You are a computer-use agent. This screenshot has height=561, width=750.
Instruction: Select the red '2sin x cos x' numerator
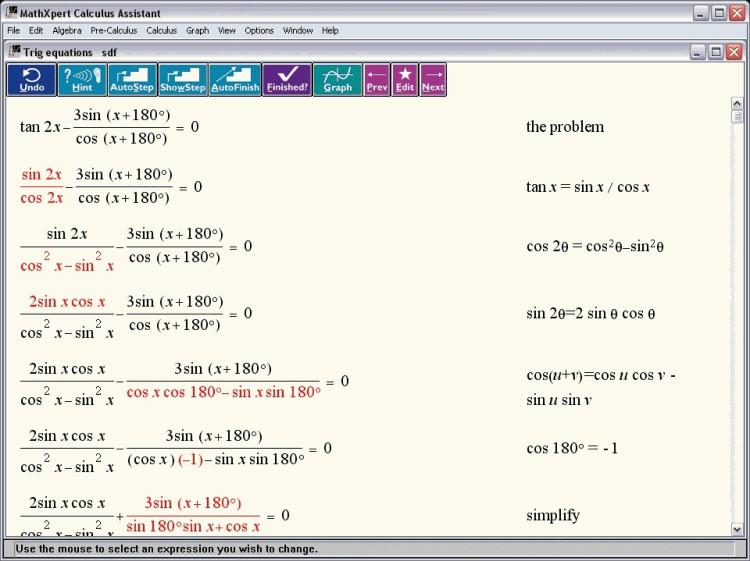point(67,302)
